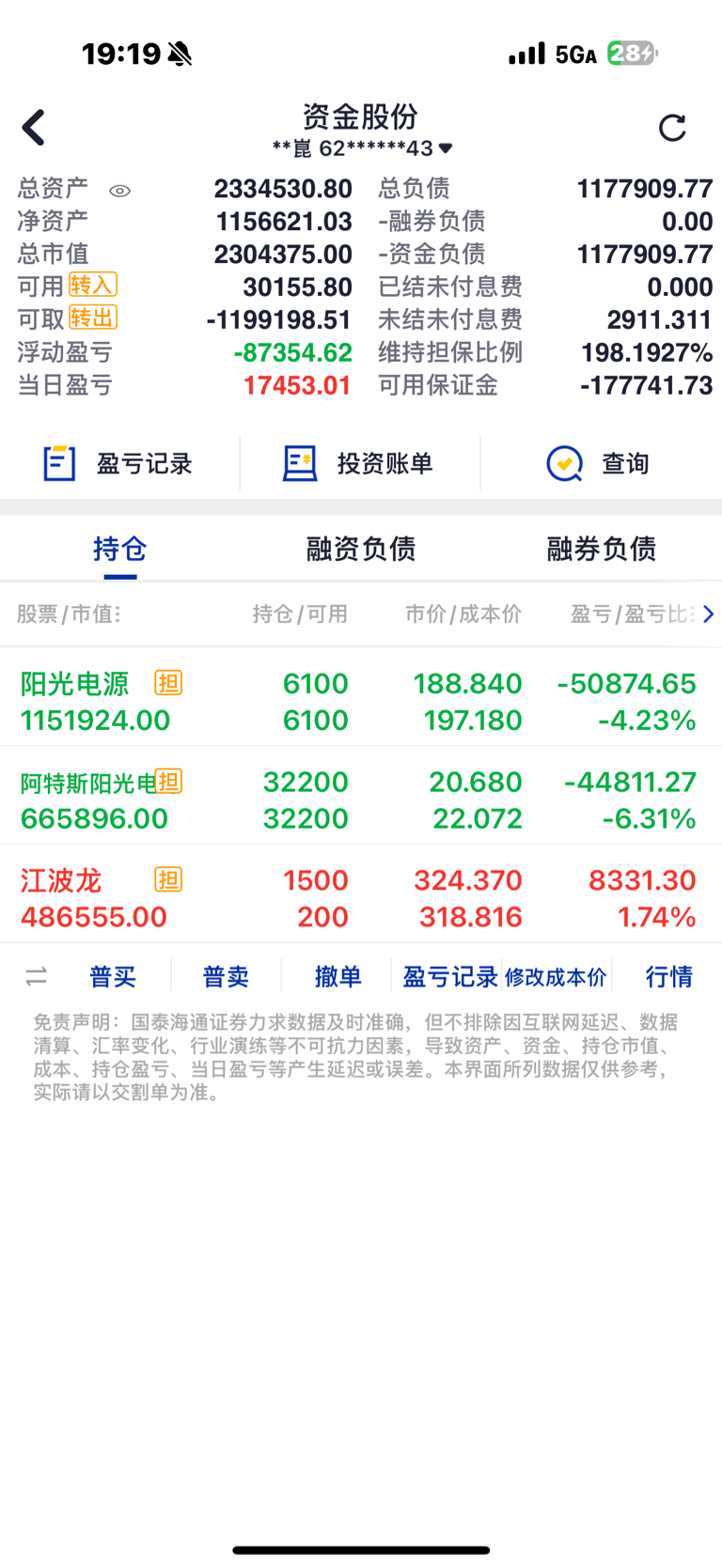Open the account selector dropdown arrow

[x=446, y=148]
